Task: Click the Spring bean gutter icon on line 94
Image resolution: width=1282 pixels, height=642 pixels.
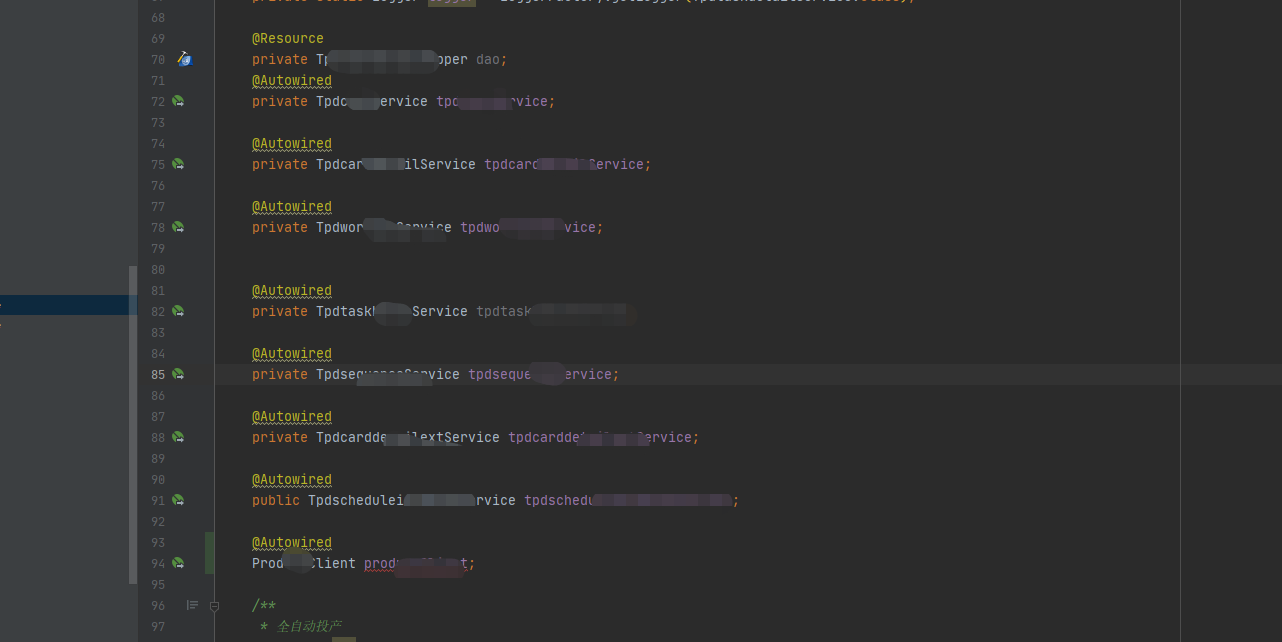Action: (x=178, y=563)
